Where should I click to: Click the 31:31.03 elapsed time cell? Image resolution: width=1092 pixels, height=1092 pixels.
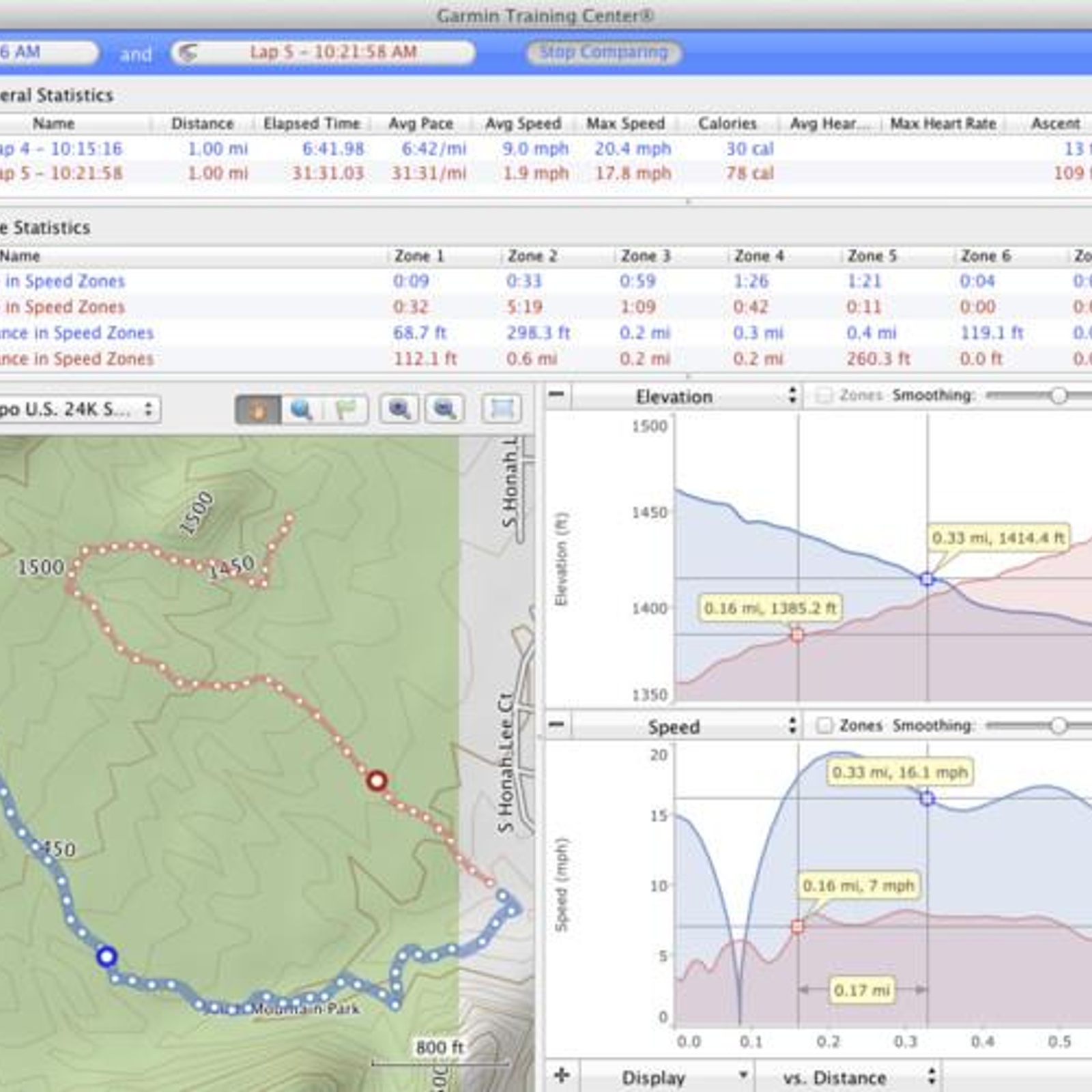click(x=328, y=173)
